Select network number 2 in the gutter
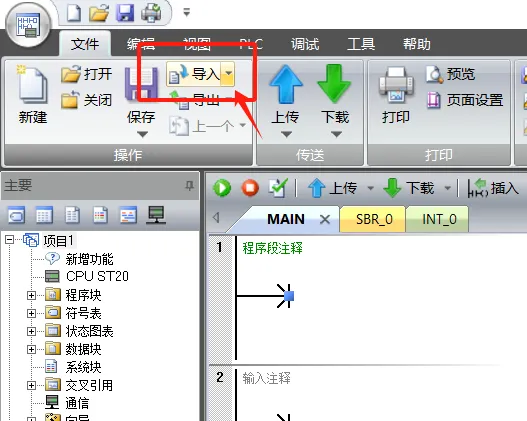Screen dimensions: 527x421 pos(220,377)
